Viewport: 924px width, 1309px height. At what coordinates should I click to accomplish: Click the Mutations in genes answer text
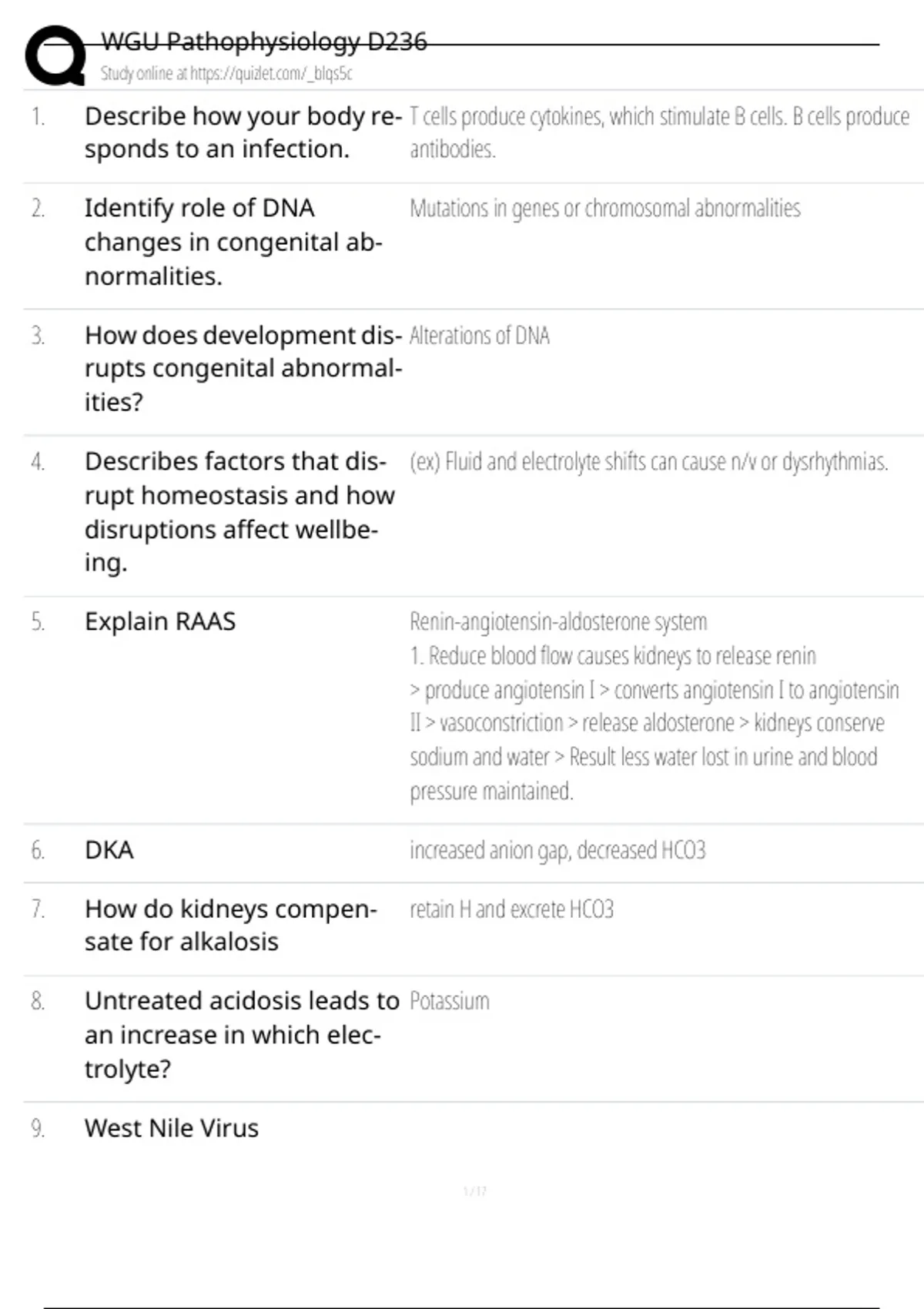pos(605,209)
